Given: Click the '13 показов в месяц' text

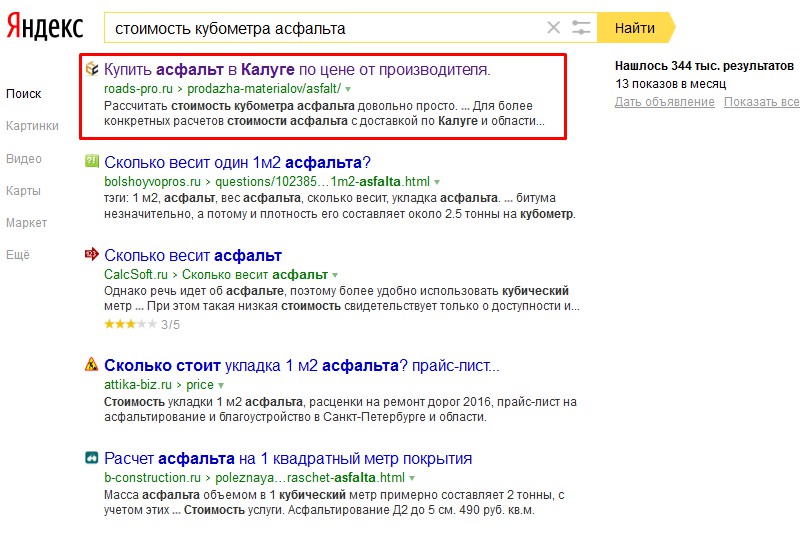Looking at the screenshot, I should pyautogui.click(x=670, y=84).
